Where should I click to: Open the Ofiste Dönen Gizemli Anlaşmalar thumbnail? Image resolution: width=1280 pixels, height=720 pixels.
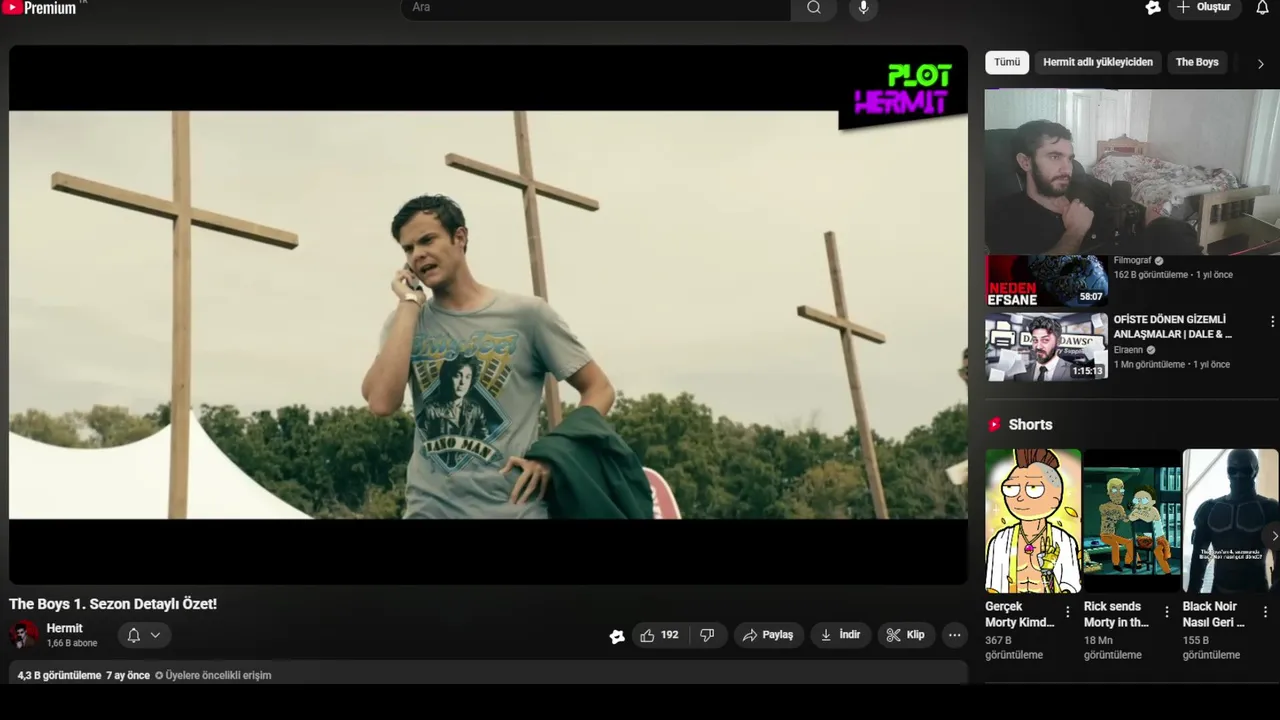point(1046,346)
